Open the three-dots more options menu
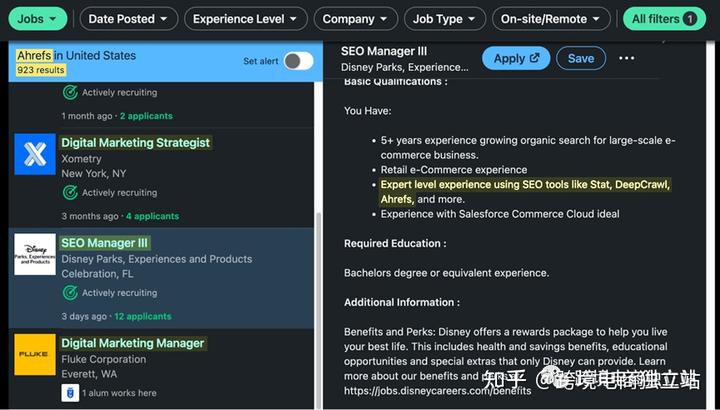Screen dimensions: 720x410 click(x=626, y=58)
